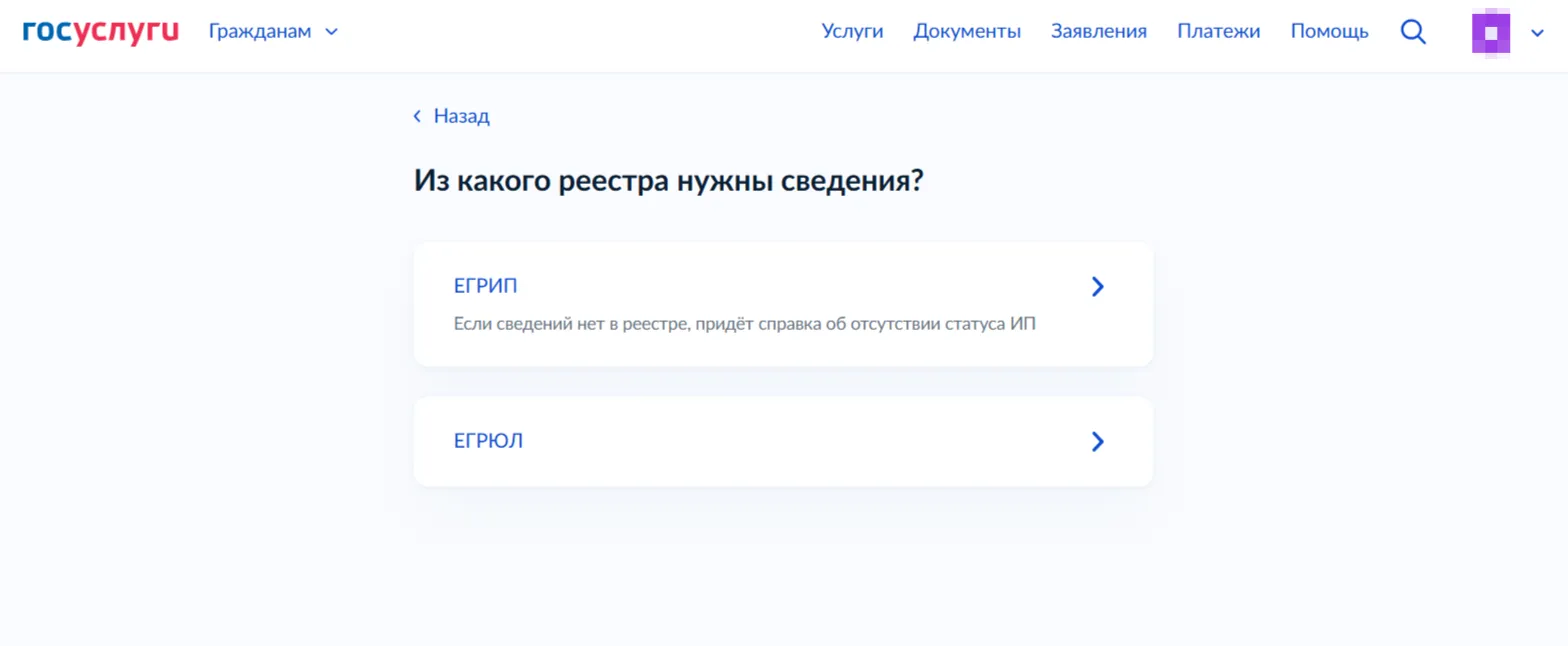Click the Госуслуги logo
Image resolution: width=1568 pixels, height=646 pixels.
pos(100,31)
